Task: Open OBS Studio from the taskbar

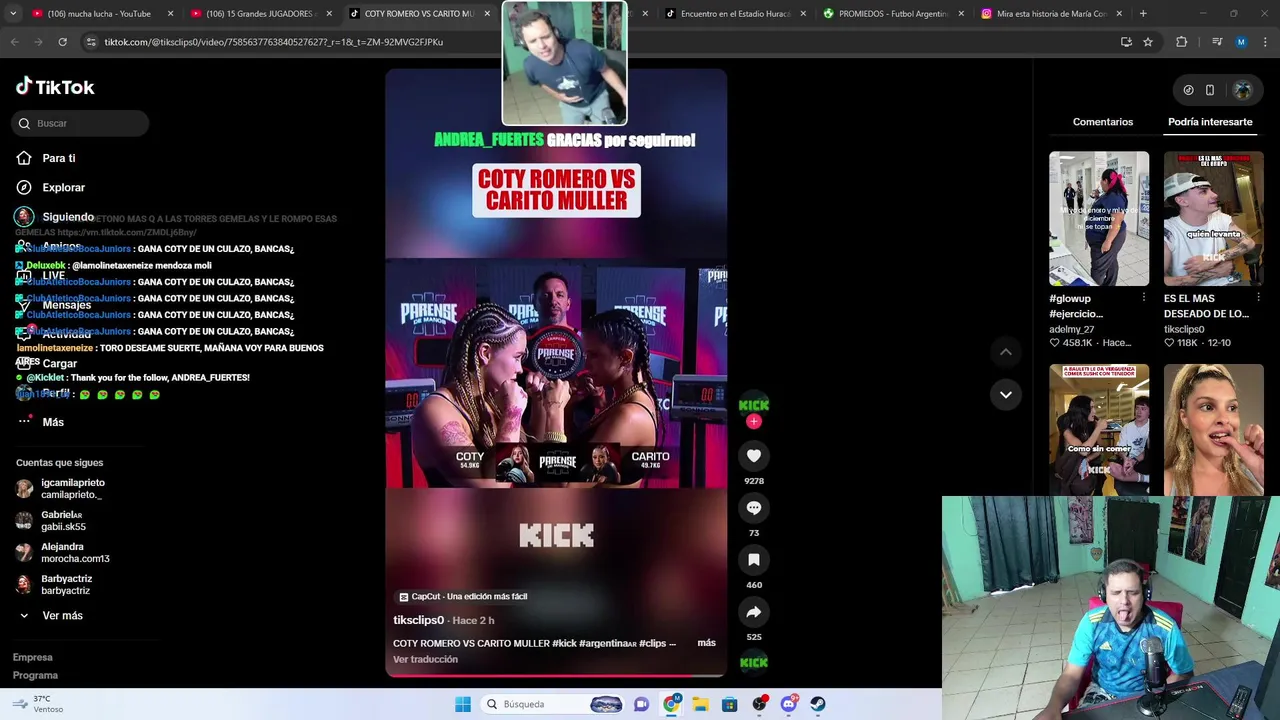Action: (x=760, y=704)
